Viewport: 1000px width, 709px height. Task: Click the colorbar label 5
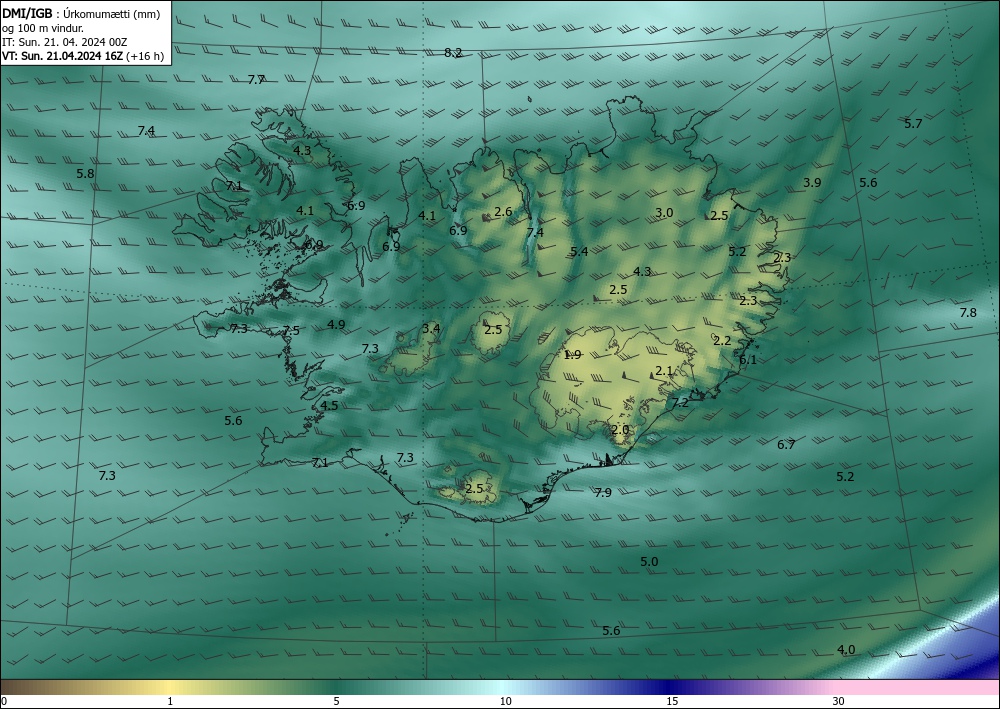(336, 702)
